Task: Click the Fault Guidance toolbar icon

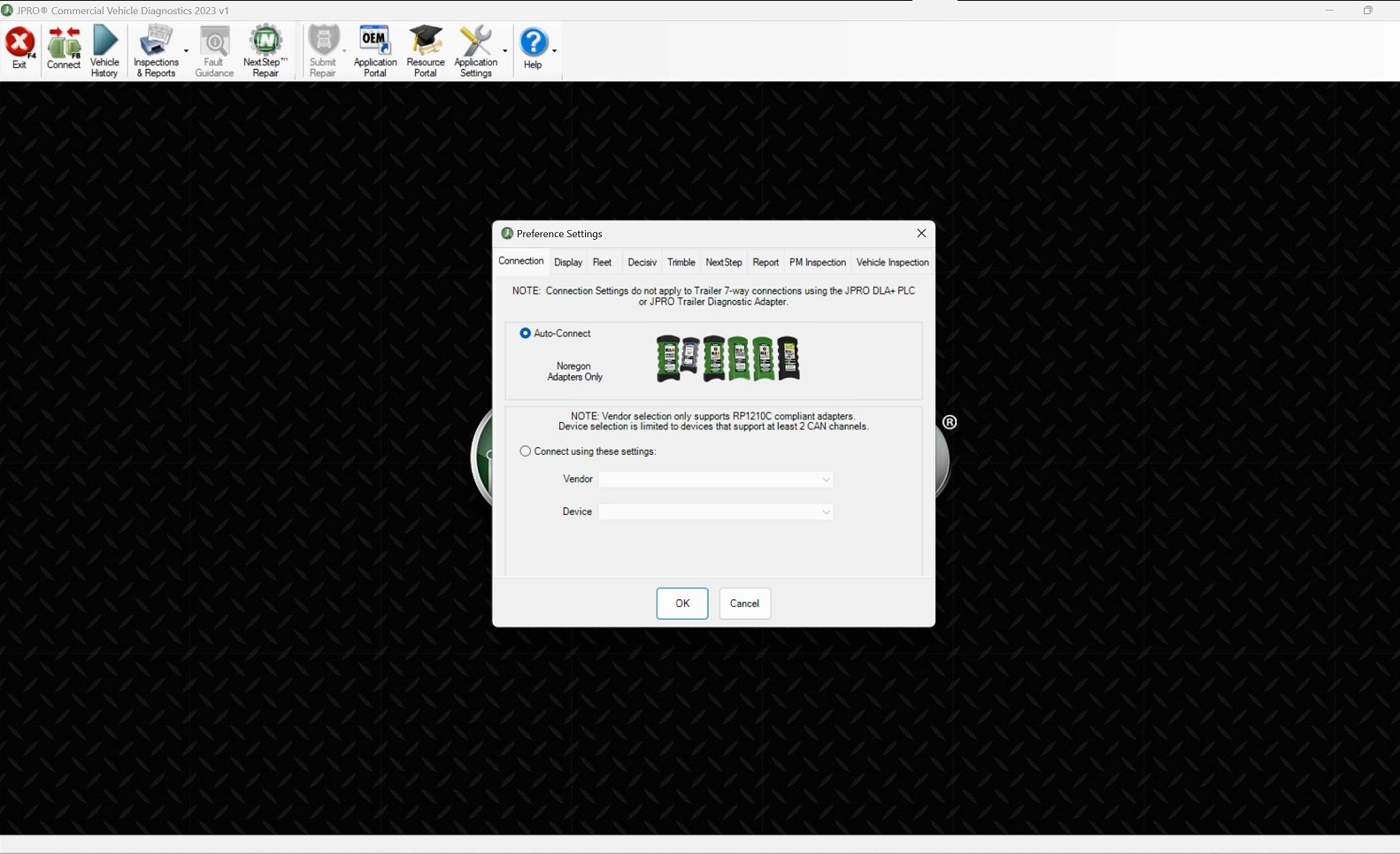Action: tap(214, 51)
